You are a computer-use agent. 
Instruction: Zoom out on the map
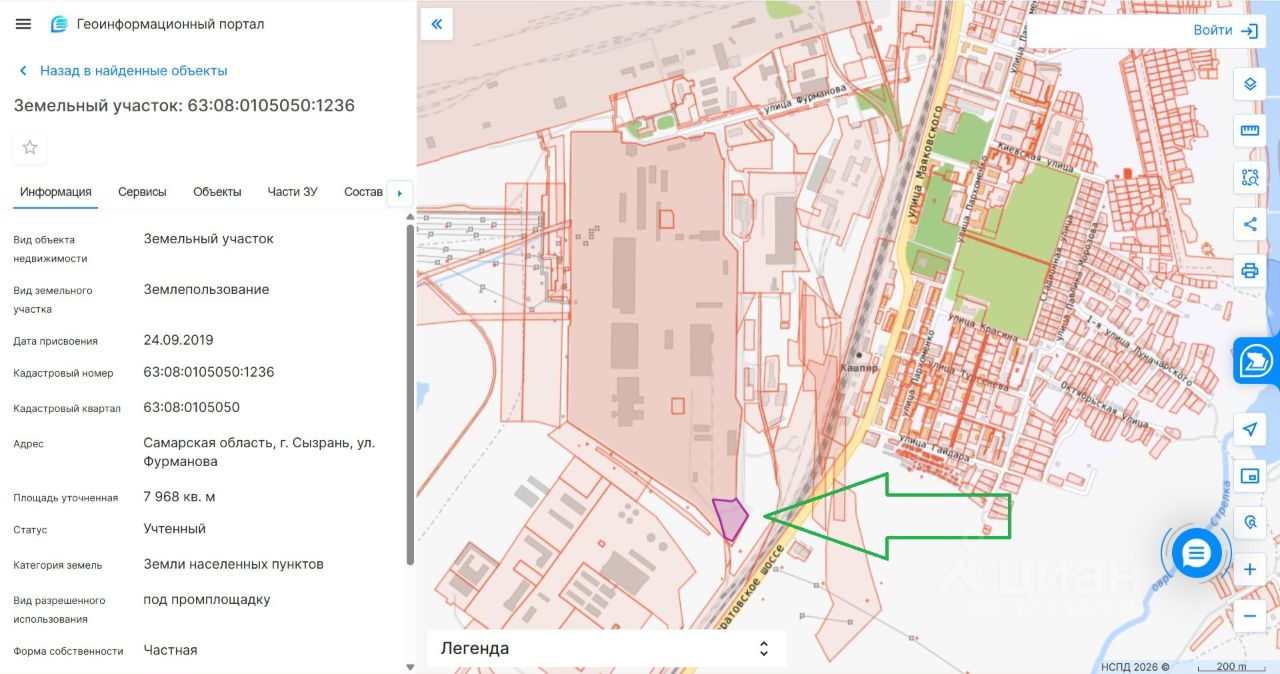[1249, 616]
